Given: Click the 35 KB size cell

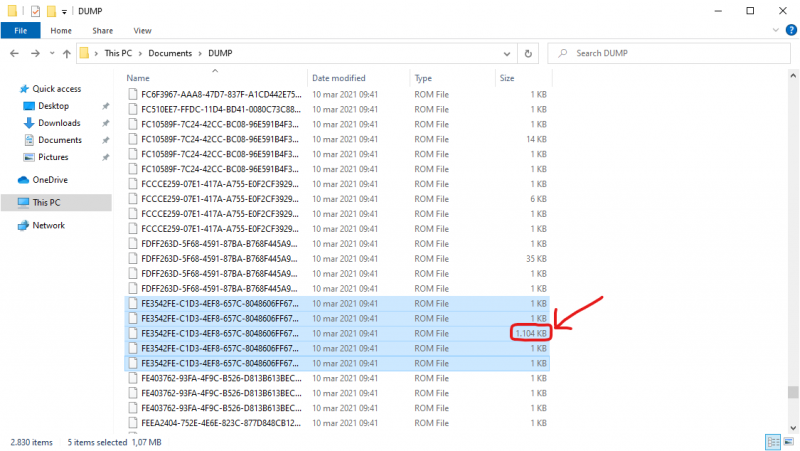Looking at the screenshot, I should click(x=536, y=259).
